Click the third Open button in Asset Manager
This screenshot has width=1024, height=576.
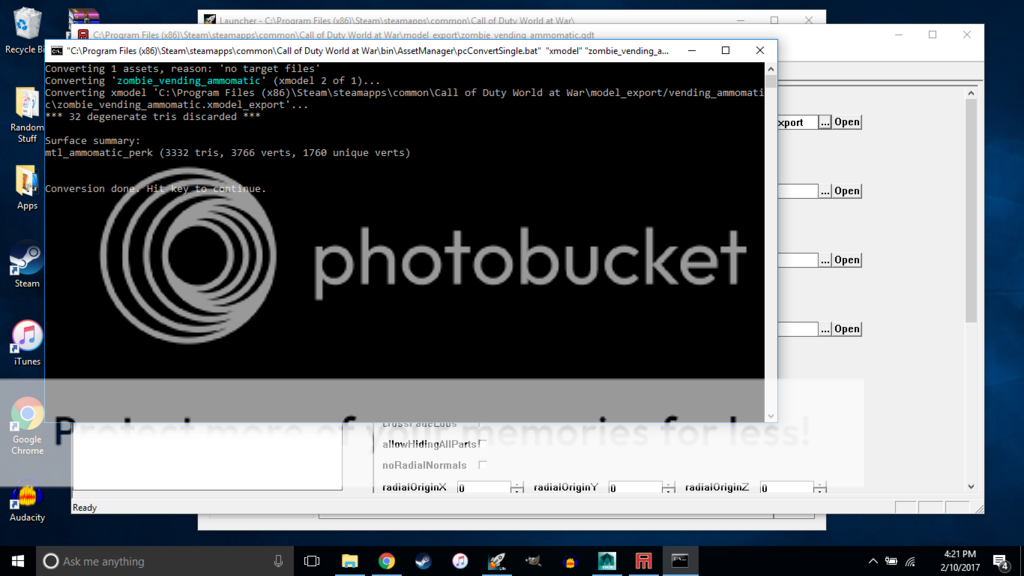click(x=847, y=260)
